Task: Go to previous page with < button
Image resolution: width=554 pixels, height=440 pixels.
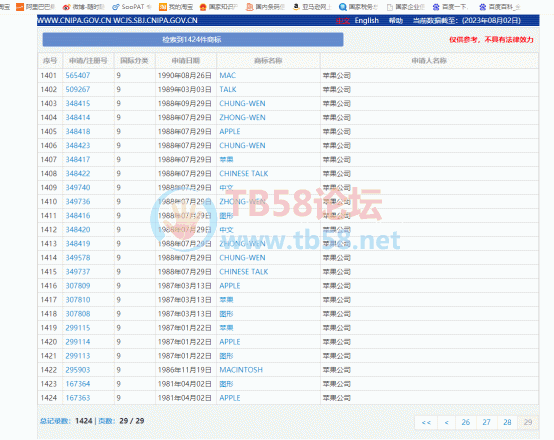Action: 447,422
